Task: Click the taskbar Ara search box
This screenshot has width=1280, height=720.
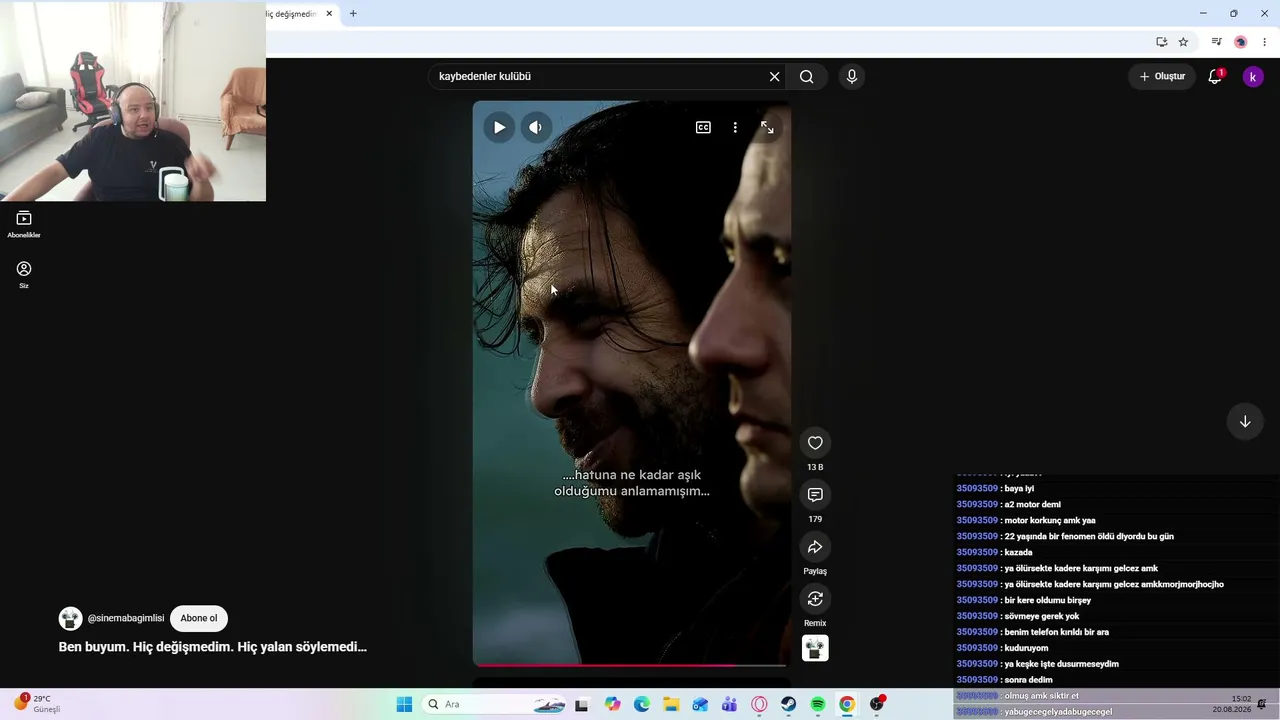Action: (494, 704)
